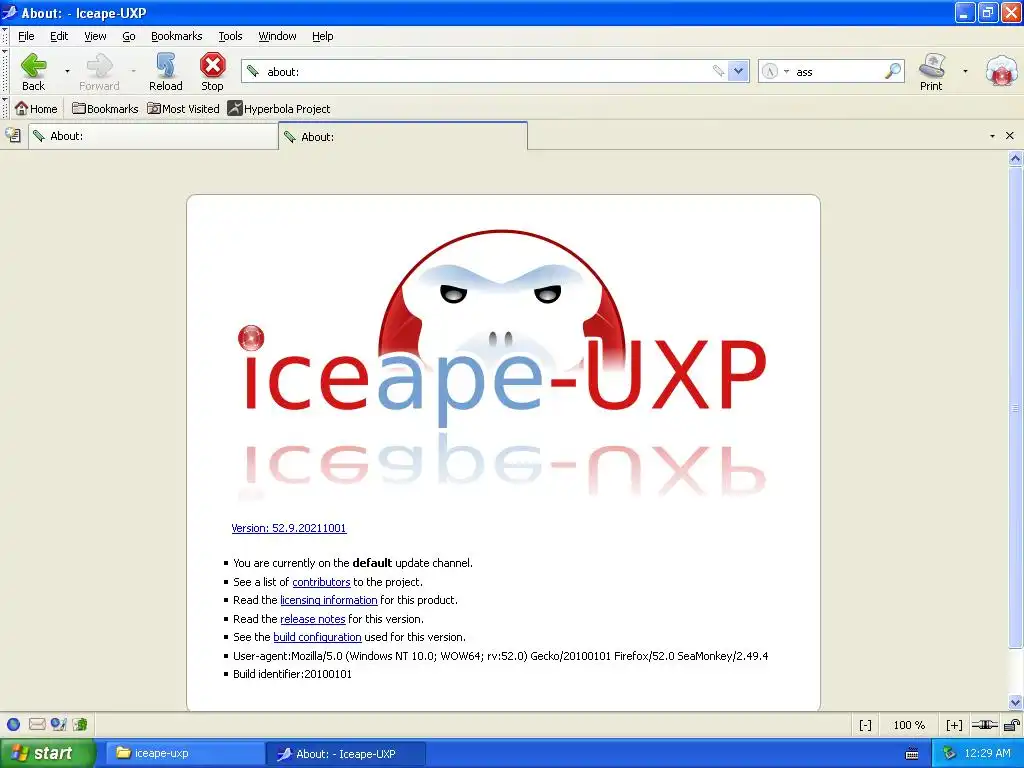The width and height of the screenshot is (1024, 768).
Task: Click the system tray network icon near the clock
Action: [950, 754]
